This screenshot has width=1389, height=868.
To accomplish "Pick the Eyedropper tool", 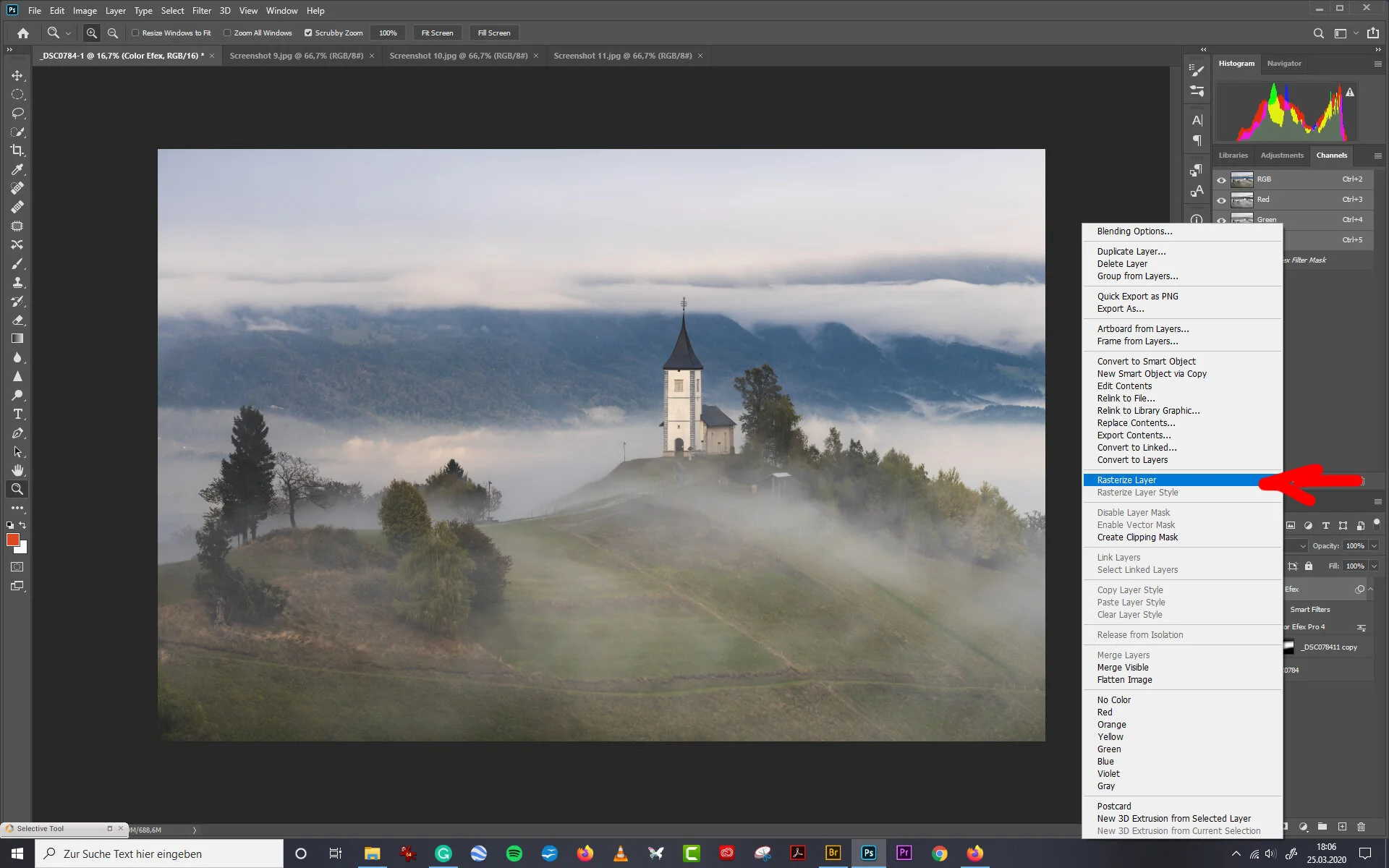I will (17, 169).
